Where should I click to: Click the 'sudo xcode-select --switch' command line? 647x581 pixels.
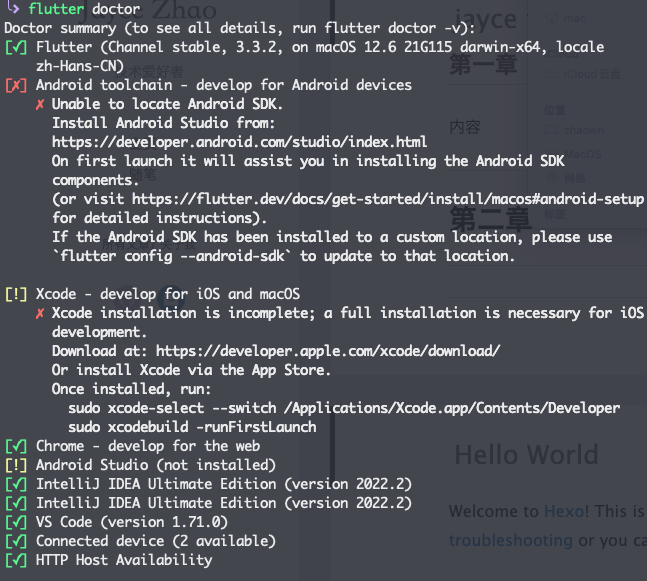[344, 408]
